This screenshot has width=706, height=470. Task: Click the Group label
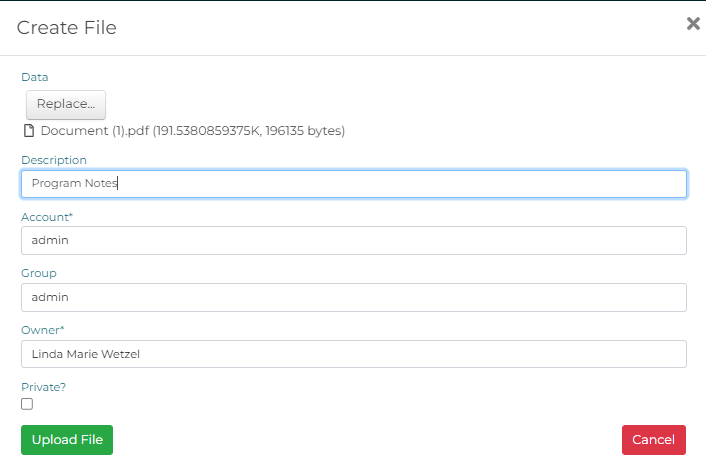39,273
